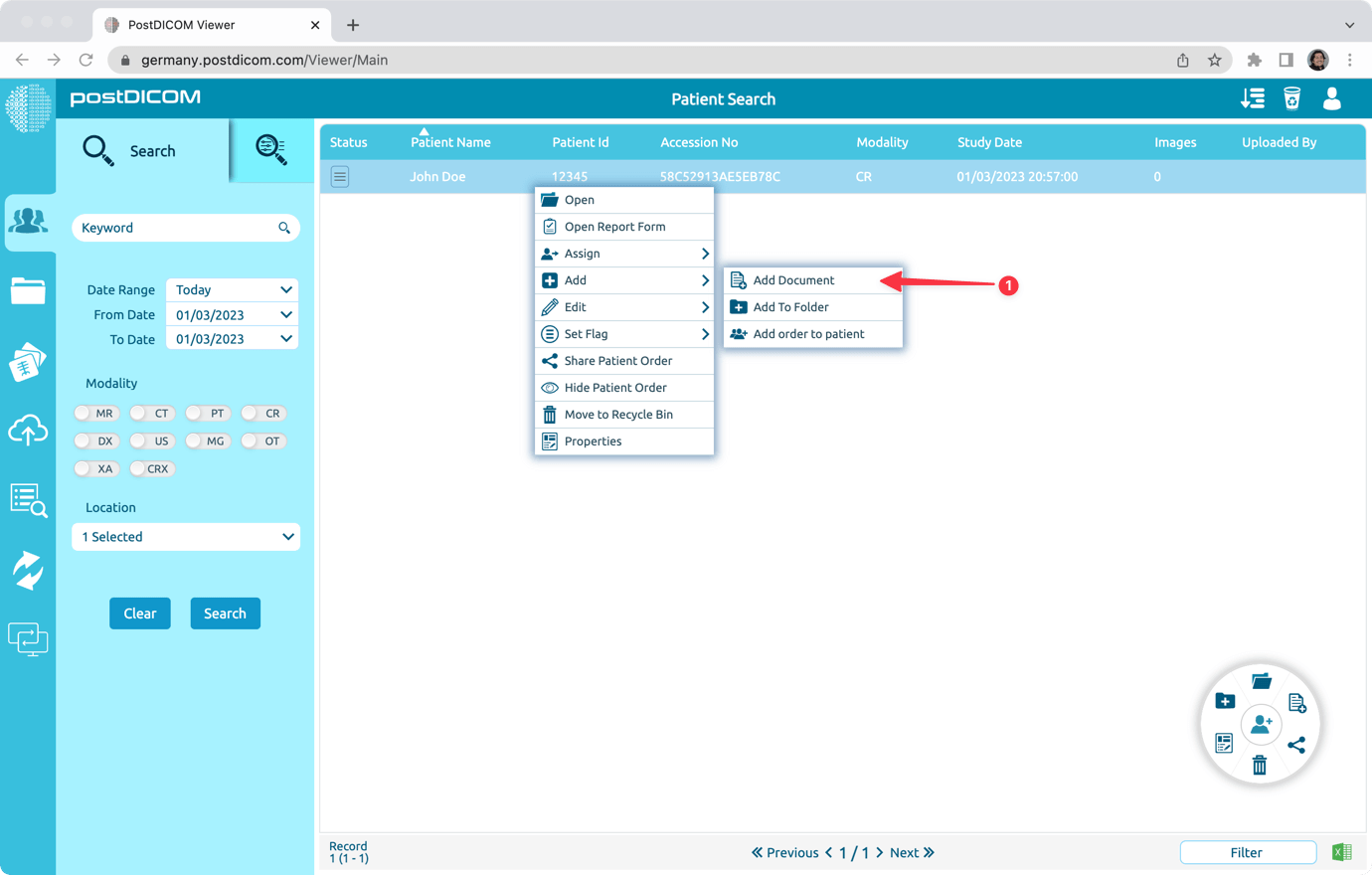Choose Add Document from the submenu
Image resolution: width=1372 pixels, height=875 pixels.
point(792,279)
